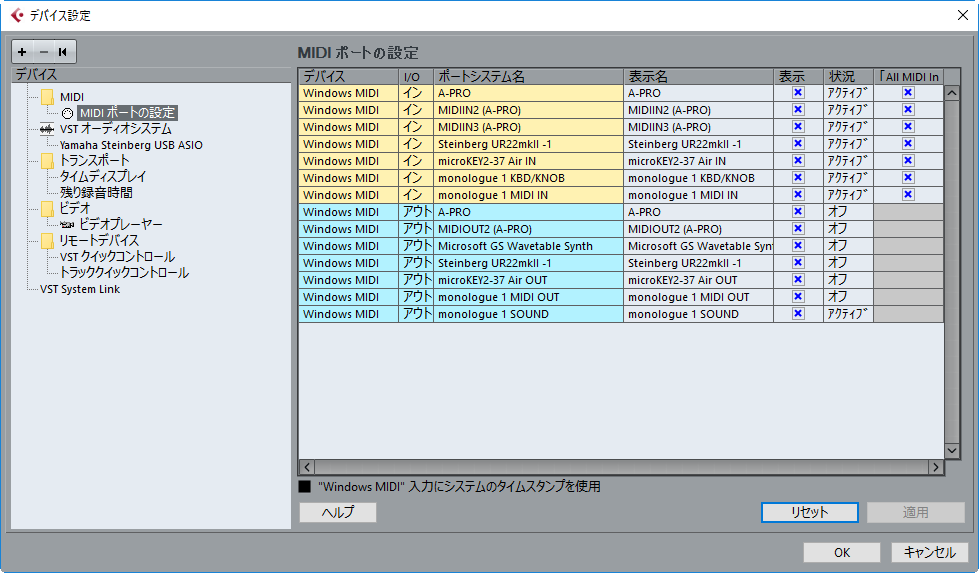This screenshot has width=979, height=573.
Task: Click the 適用 button
Action: click(916, 512)
